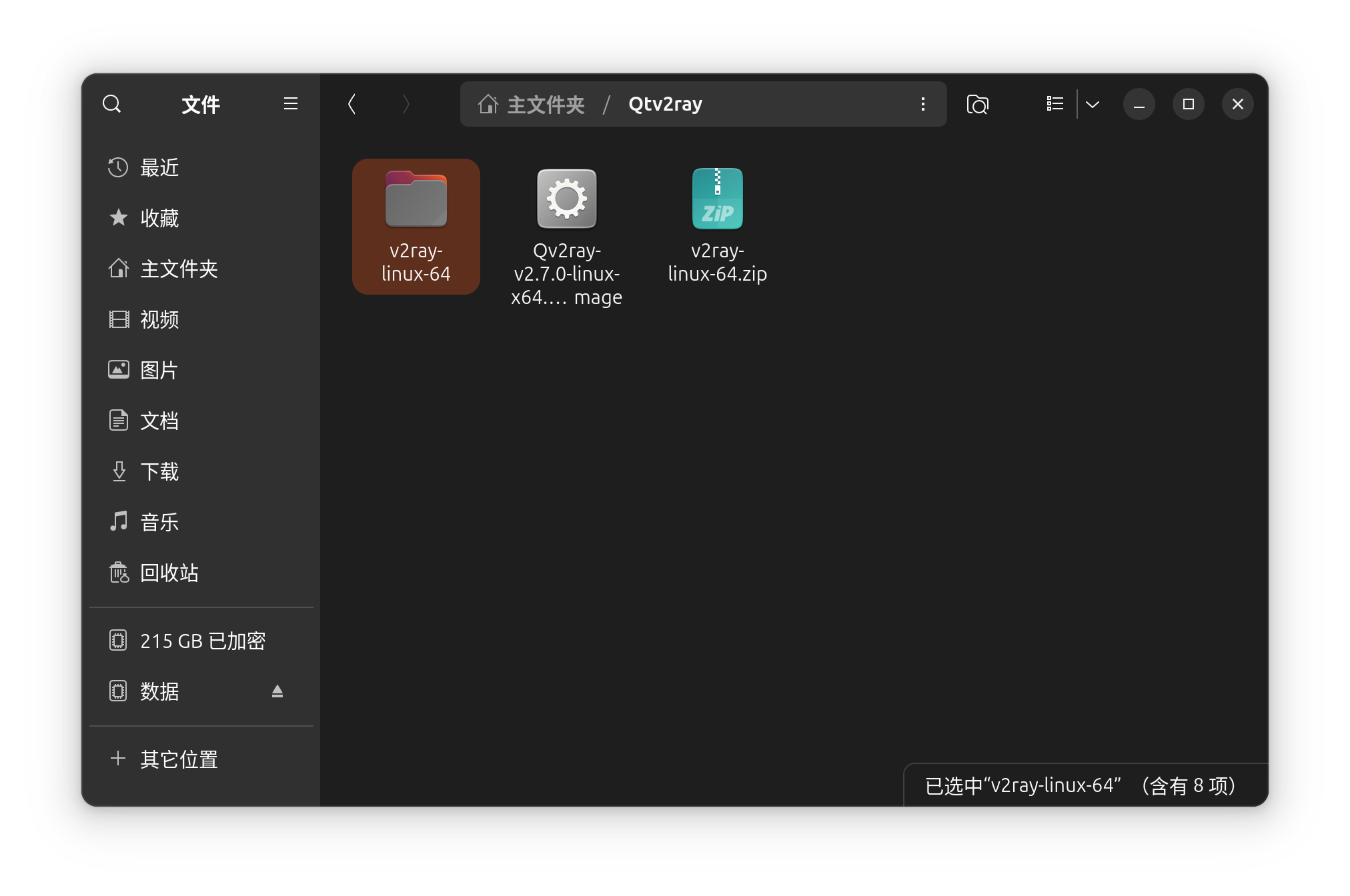Open Downloads (下载) in sidebar
1350x896 pixels.
[x=201, y=471]
